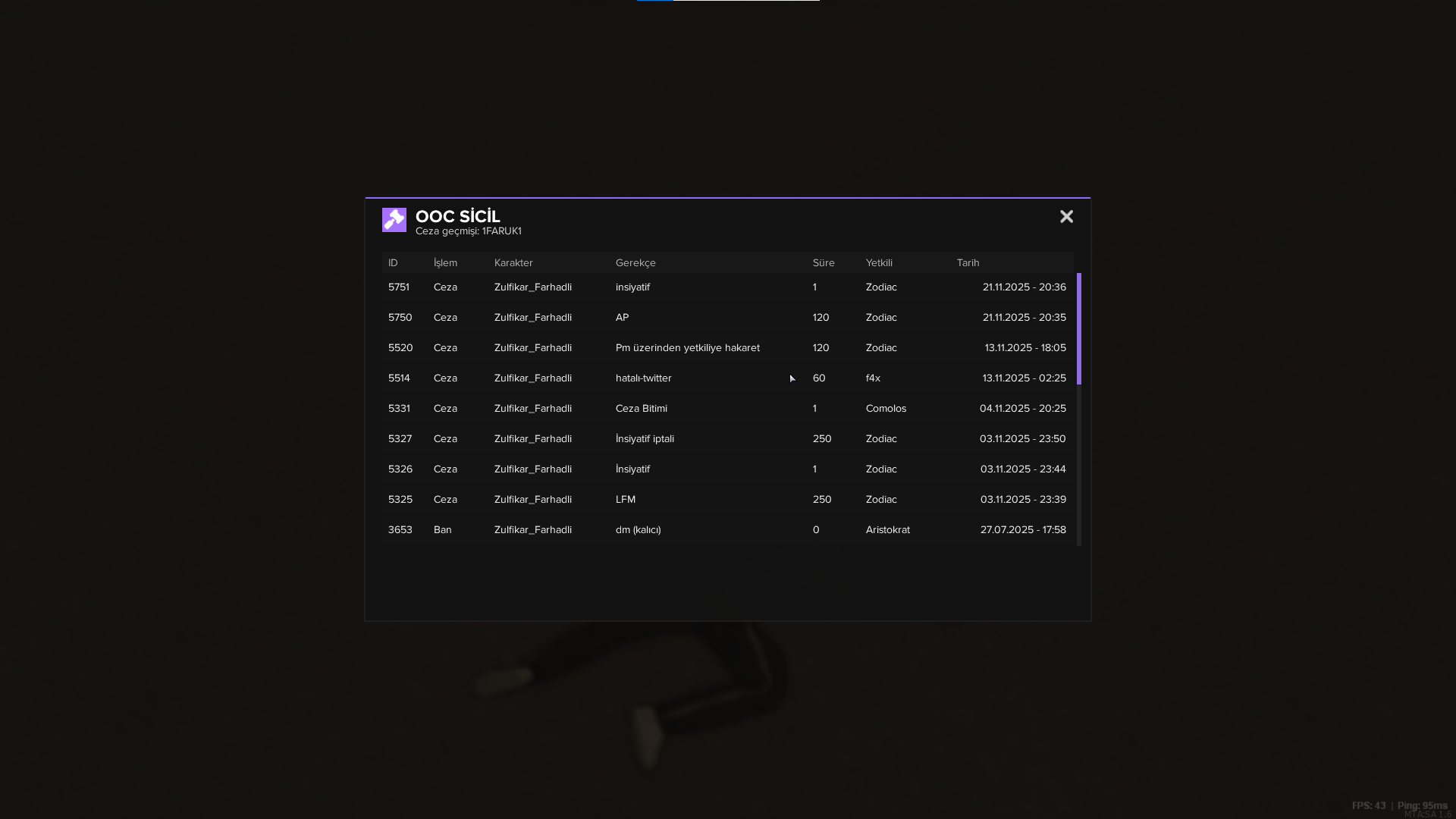
Task: Click the 'Ceza geçmişi: 1FARUK1' subtitle
Action: tap(468, 231)
